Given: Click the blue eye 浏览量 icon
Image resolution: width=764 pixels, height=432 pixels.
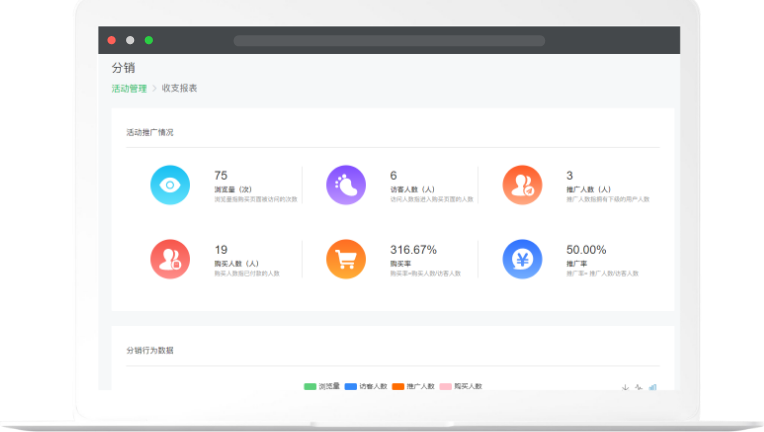Looking at the screenshot, I should pos(170,185).
